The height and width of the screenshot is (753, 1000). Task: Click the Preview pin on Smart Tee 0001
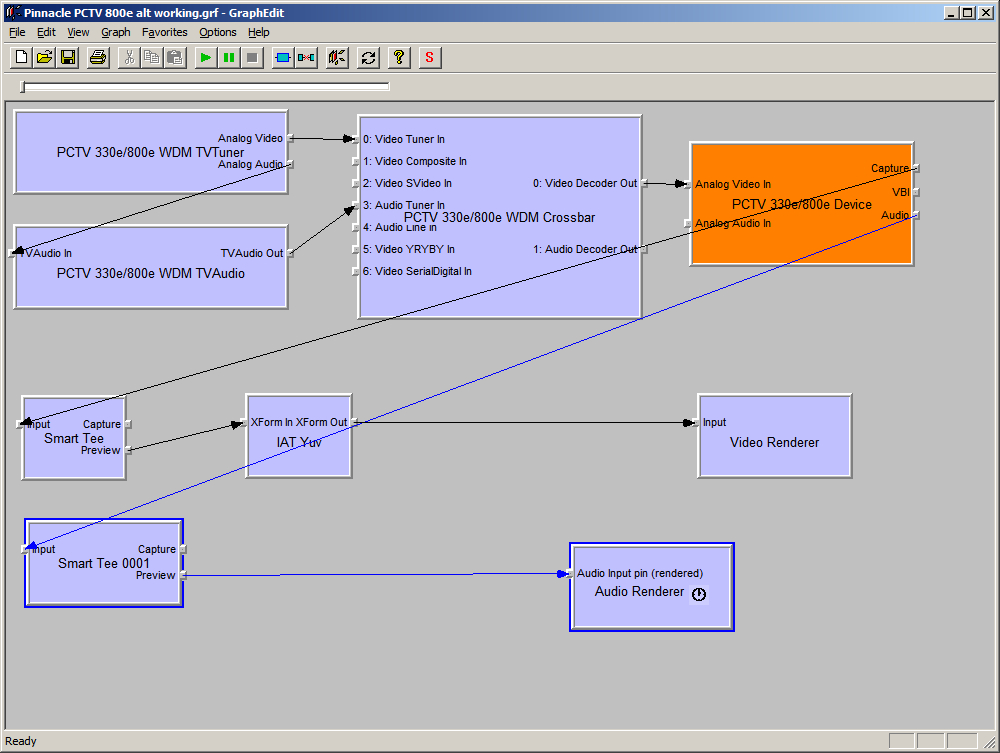[183, 576]
